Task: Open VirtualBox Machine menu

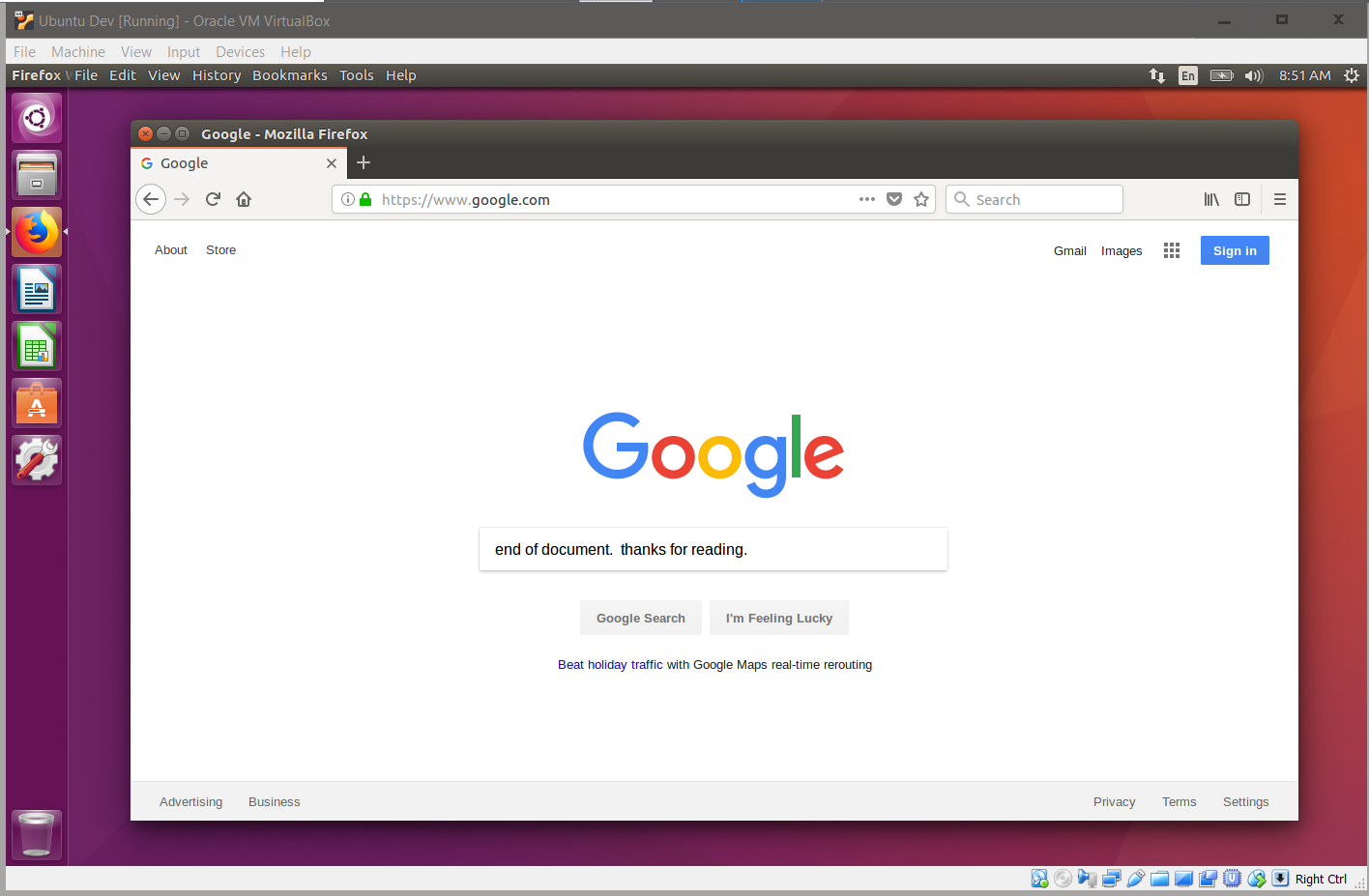Action: click(78, 52)
